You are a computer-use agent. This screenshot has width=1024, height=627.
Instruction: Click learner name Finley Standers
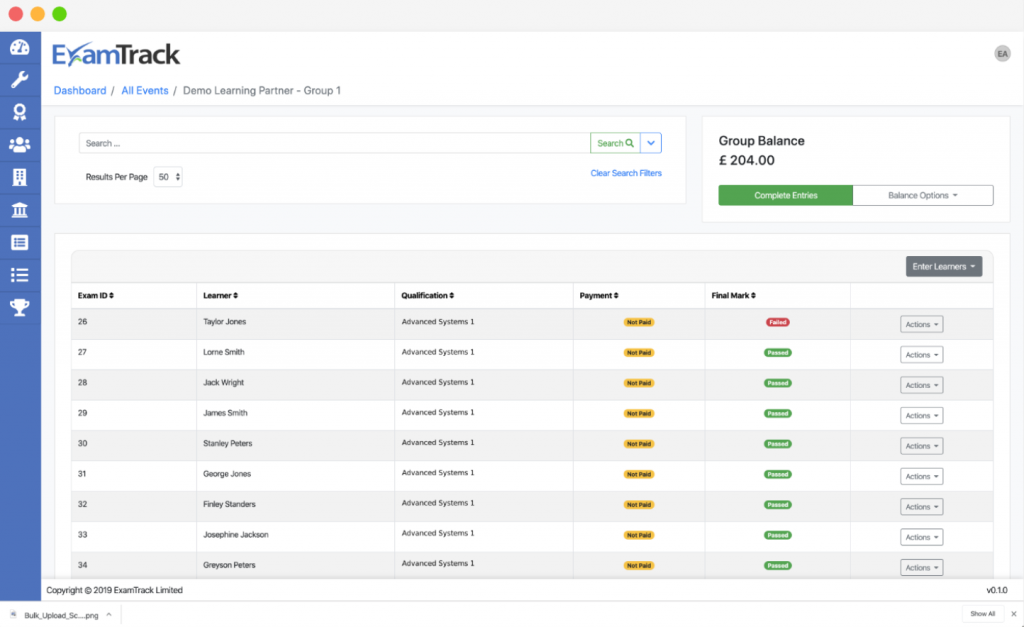(229, 504)
